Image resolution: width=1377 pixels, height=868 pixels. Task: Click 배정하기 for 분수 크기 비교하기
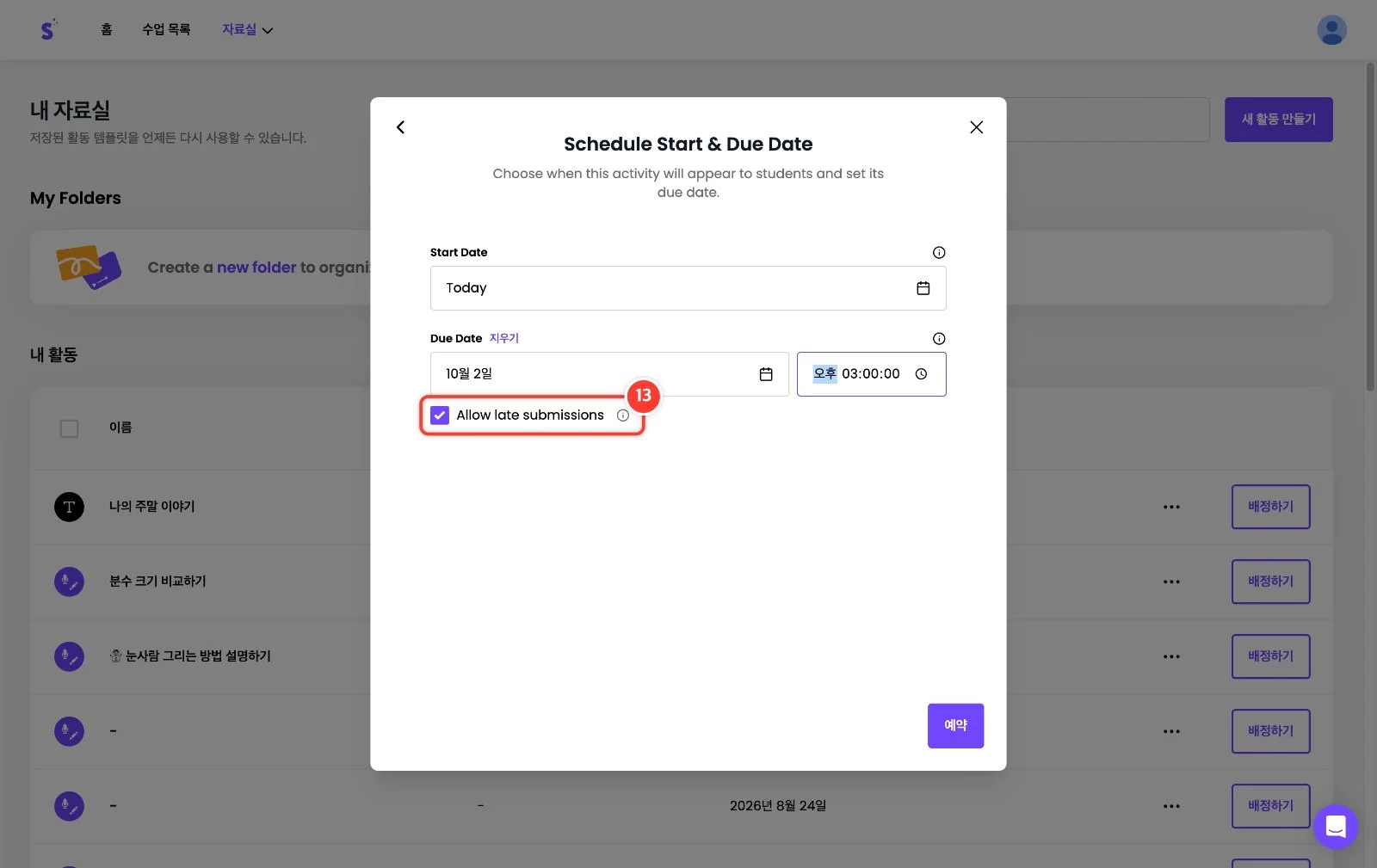pyautogui.click(x=1270, y=582)
